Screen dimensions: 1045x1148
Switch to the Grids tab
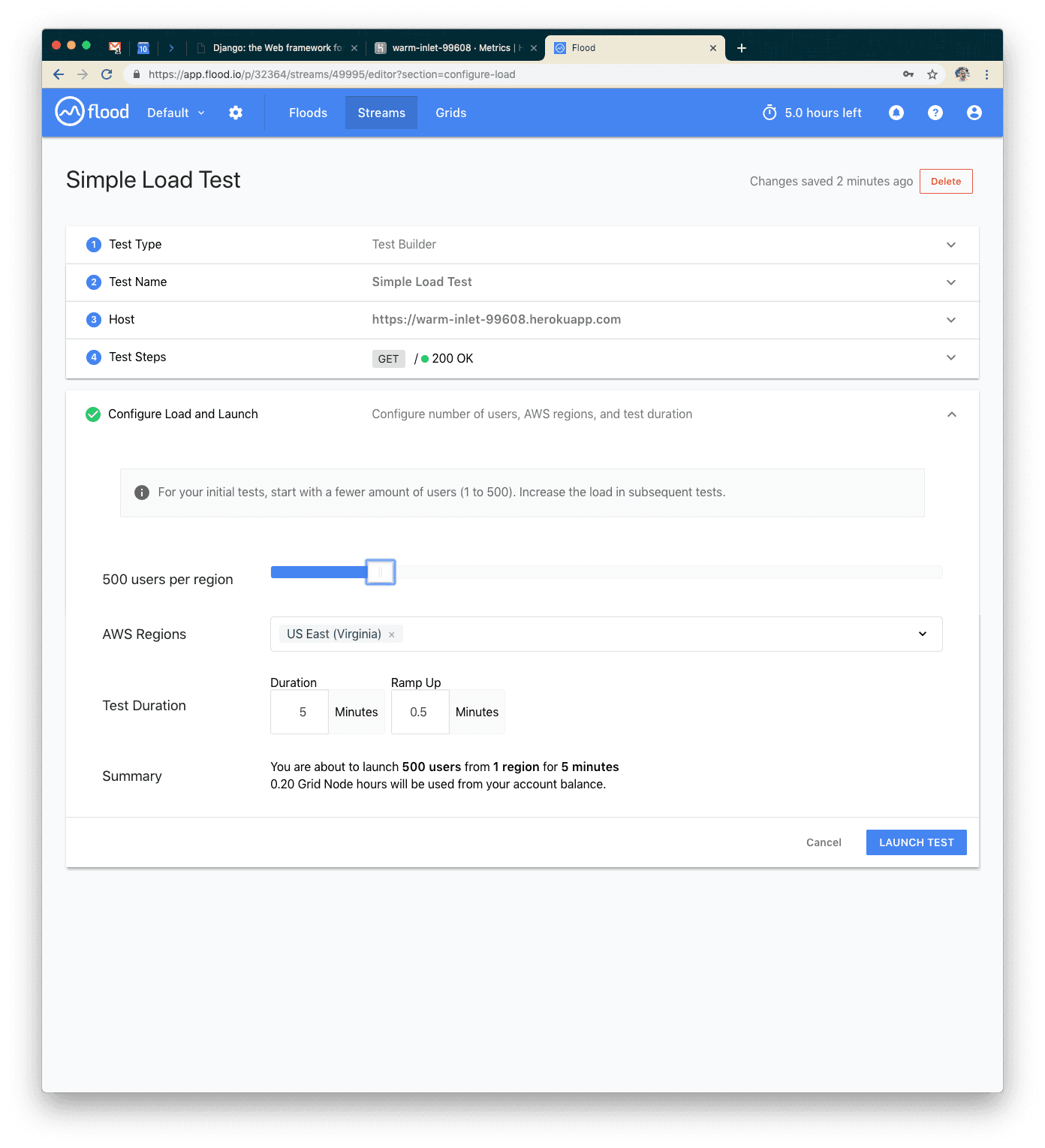click(450, 113)
